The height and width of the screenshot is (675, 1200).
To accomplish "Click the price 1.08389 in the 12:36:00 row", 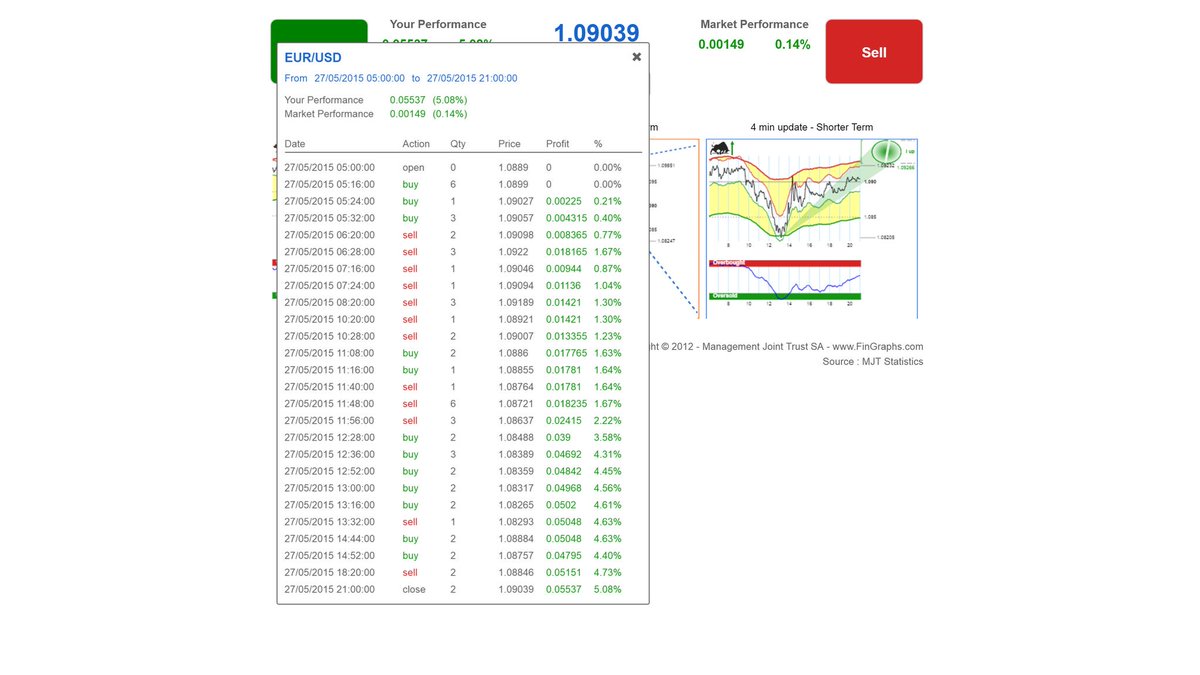I will tap(517, 455).
